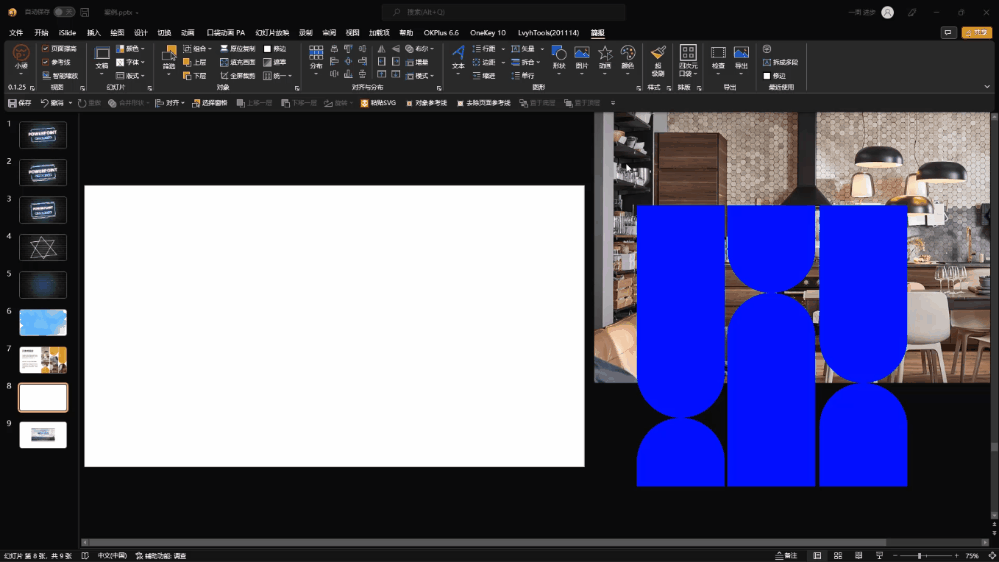Open the 文稿 document dropdown
This screenshot has width=999, height=562.
pos(102,61)
